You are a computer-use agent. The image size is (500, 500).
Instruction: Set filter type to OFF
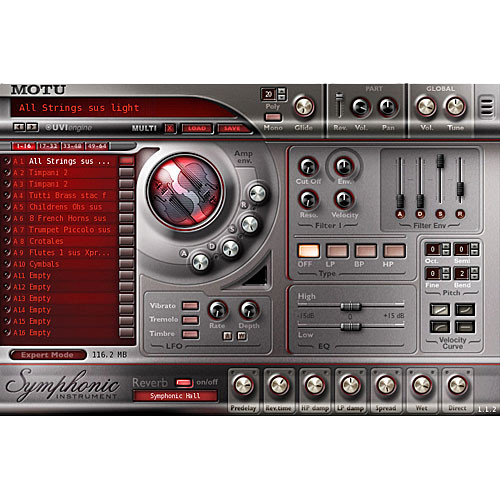tap(309, 251)
